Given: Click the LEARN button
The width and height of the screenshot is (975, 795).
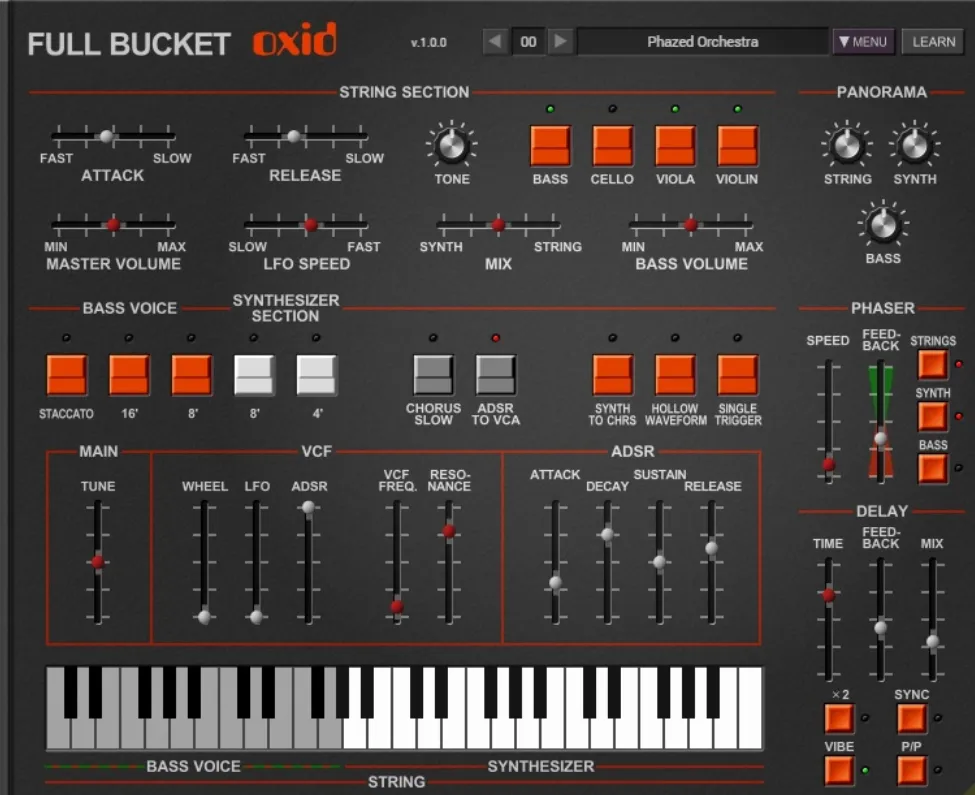Looking at the screenshot, I should click(933, 42).
